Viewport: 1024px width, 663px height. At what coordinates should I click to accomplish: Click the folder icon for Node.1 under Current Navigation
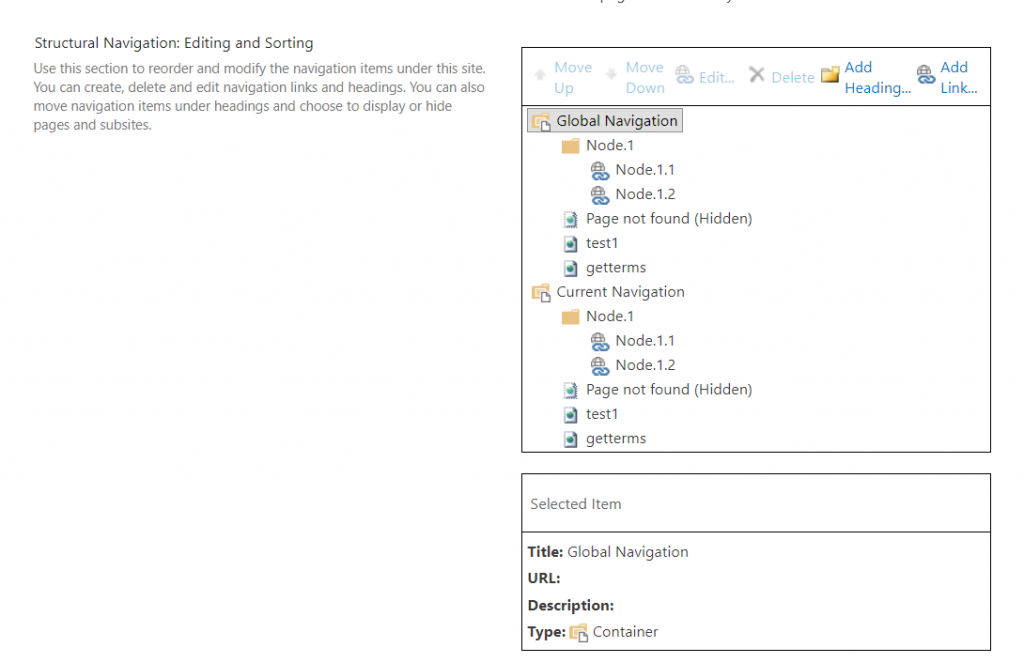tap(570, 315)
